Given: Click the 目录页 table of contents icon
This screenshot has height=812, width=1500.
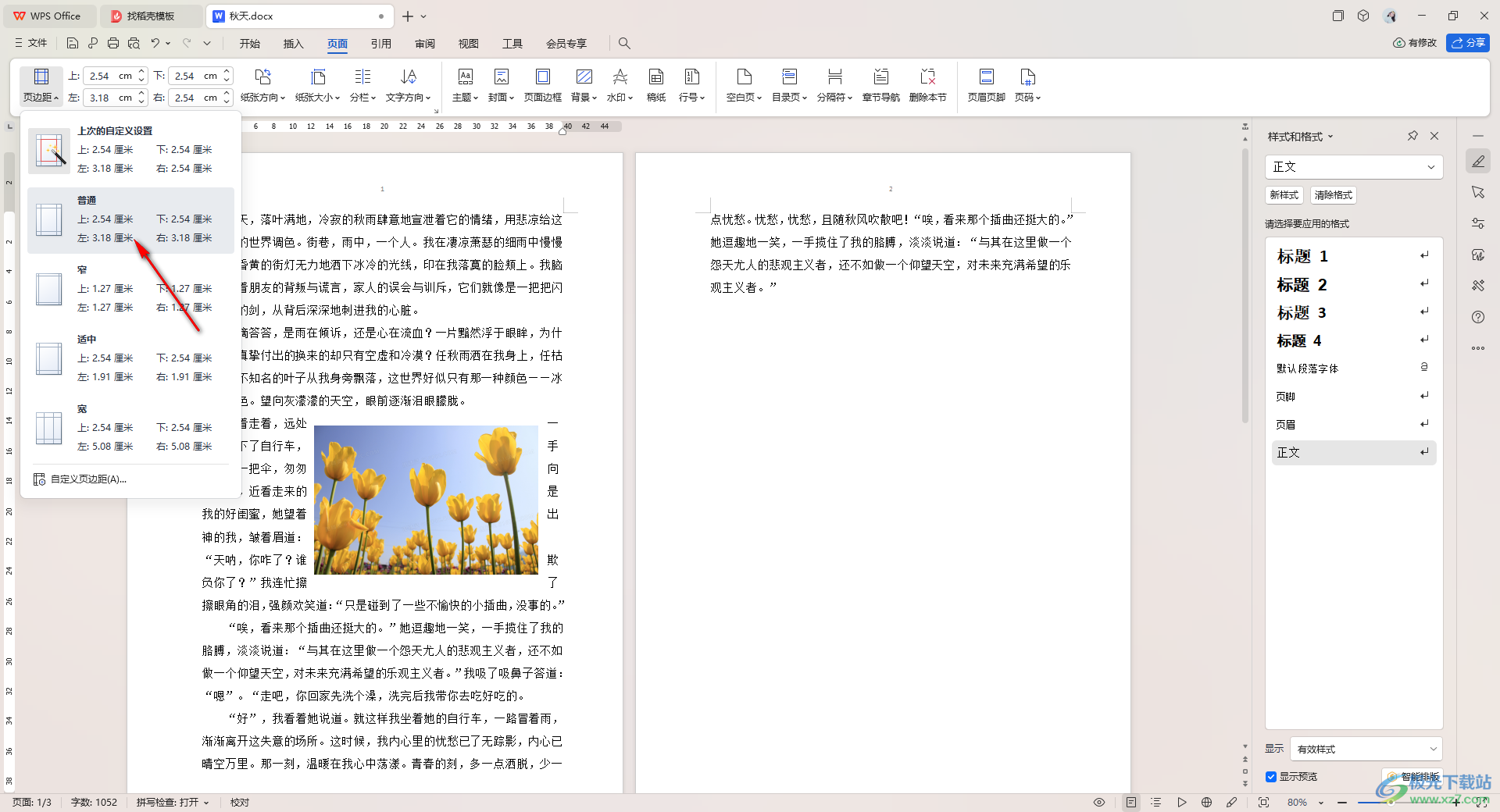Looking at the screenshot, I should (x=789, y=77).
